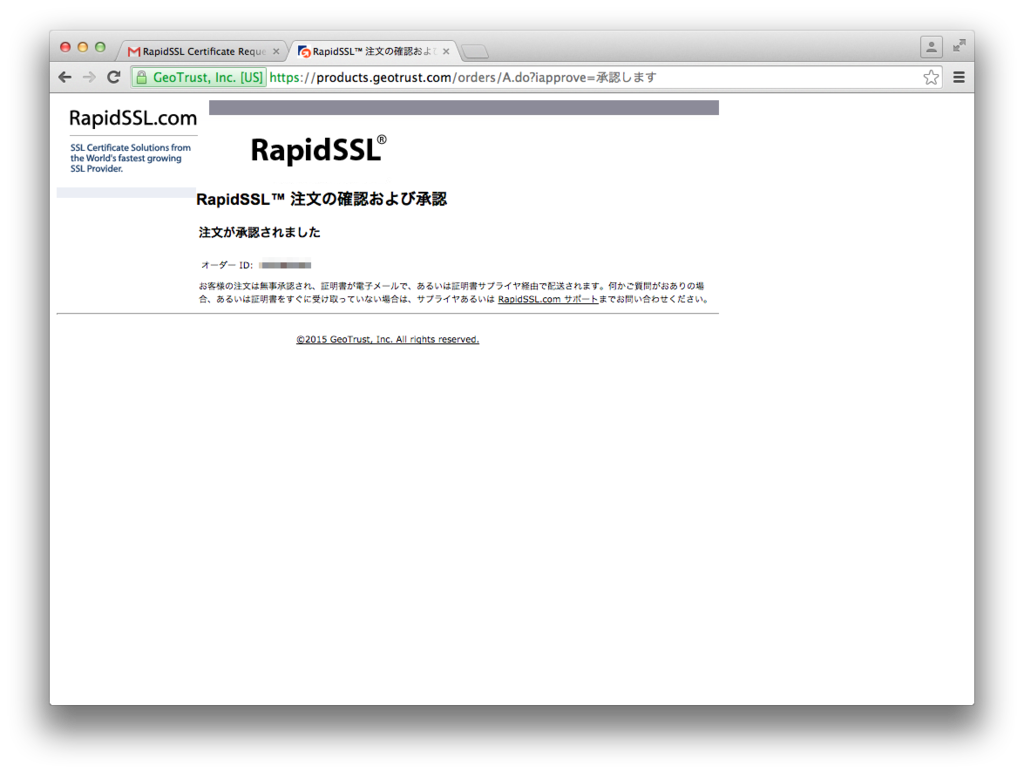Screen dimensions: 1024x774
Task: Click the heading RapidSSL™ 注文の確認および承認
Action: 321,199
